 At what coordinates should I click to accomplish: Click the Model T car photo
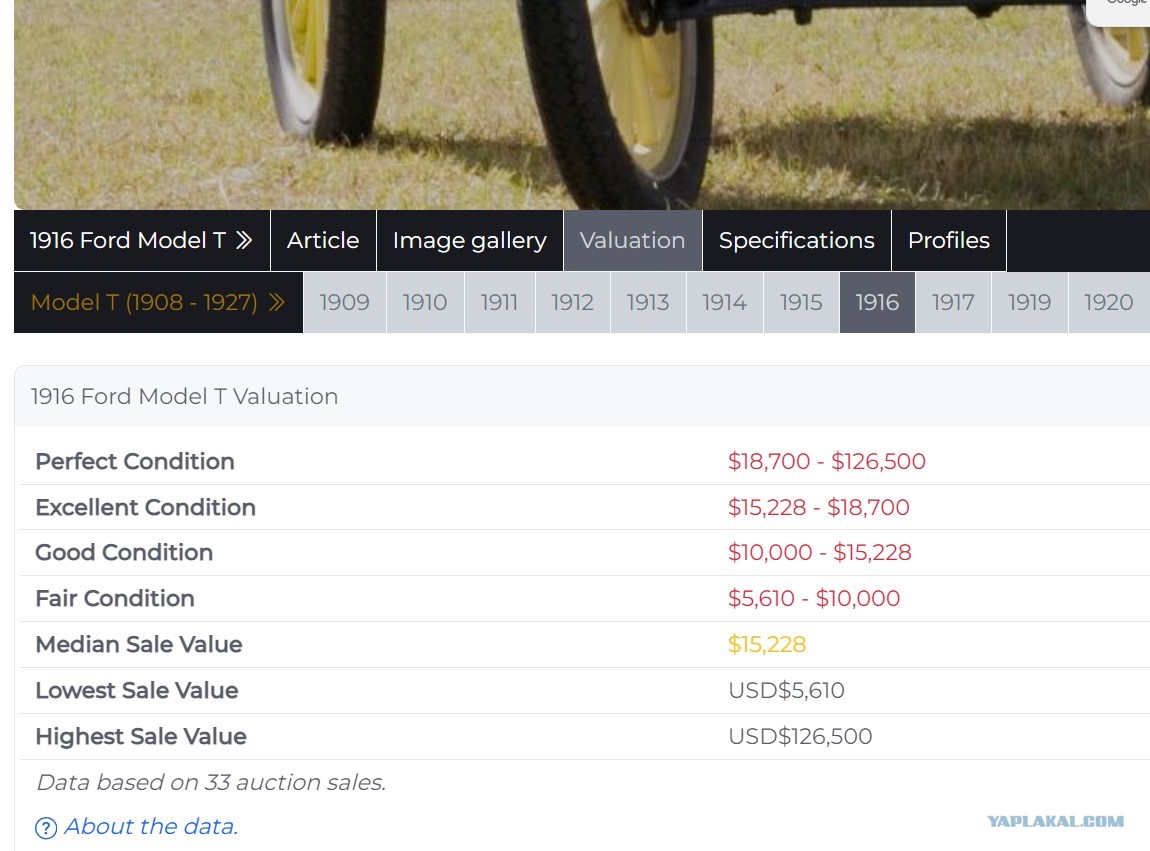582,104
